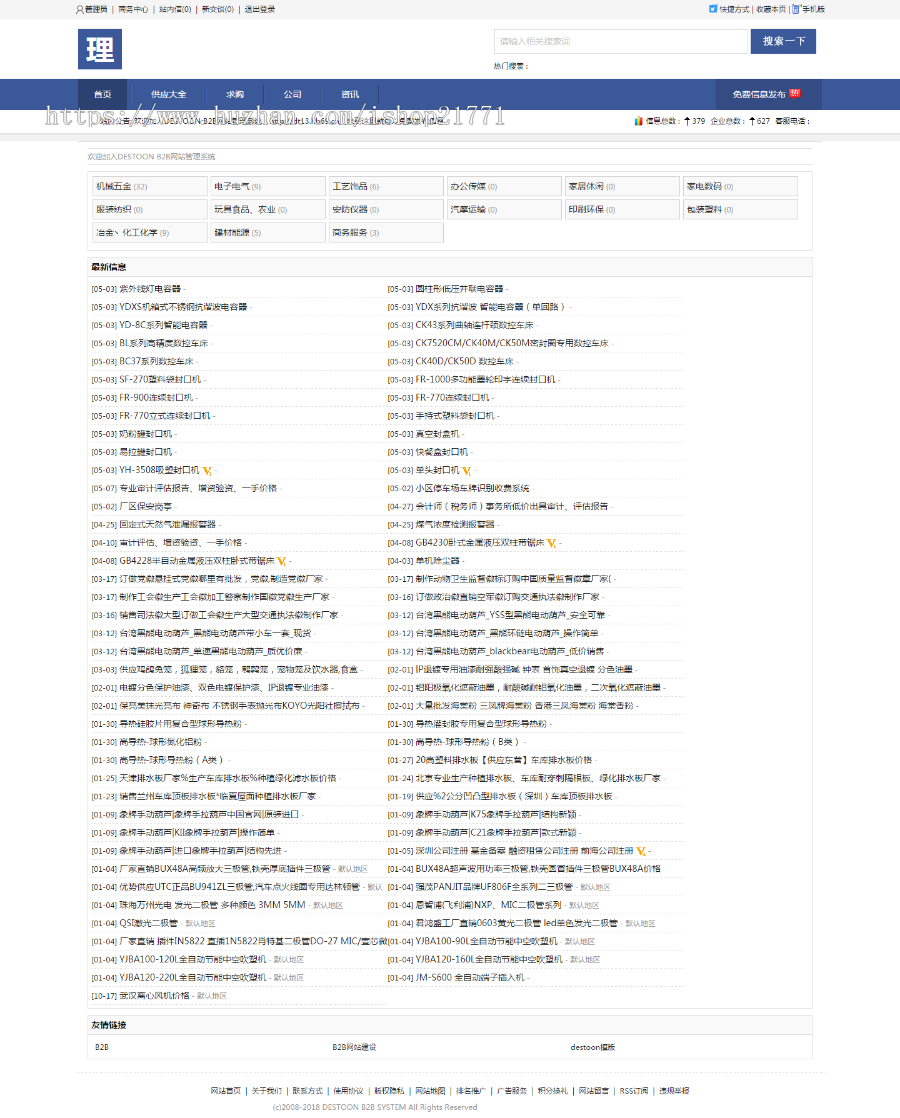Open the 商务中心 link
This screenshot has height=1118, width=900.
point(133,9)
